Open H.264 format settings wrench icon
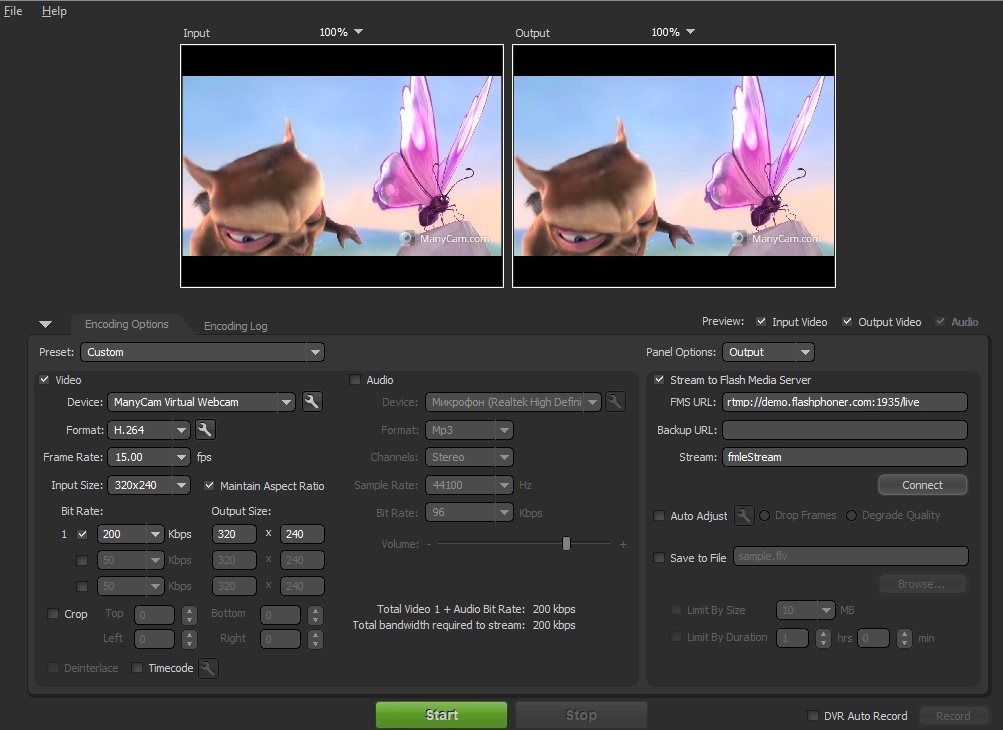 (x=205, y=430)
